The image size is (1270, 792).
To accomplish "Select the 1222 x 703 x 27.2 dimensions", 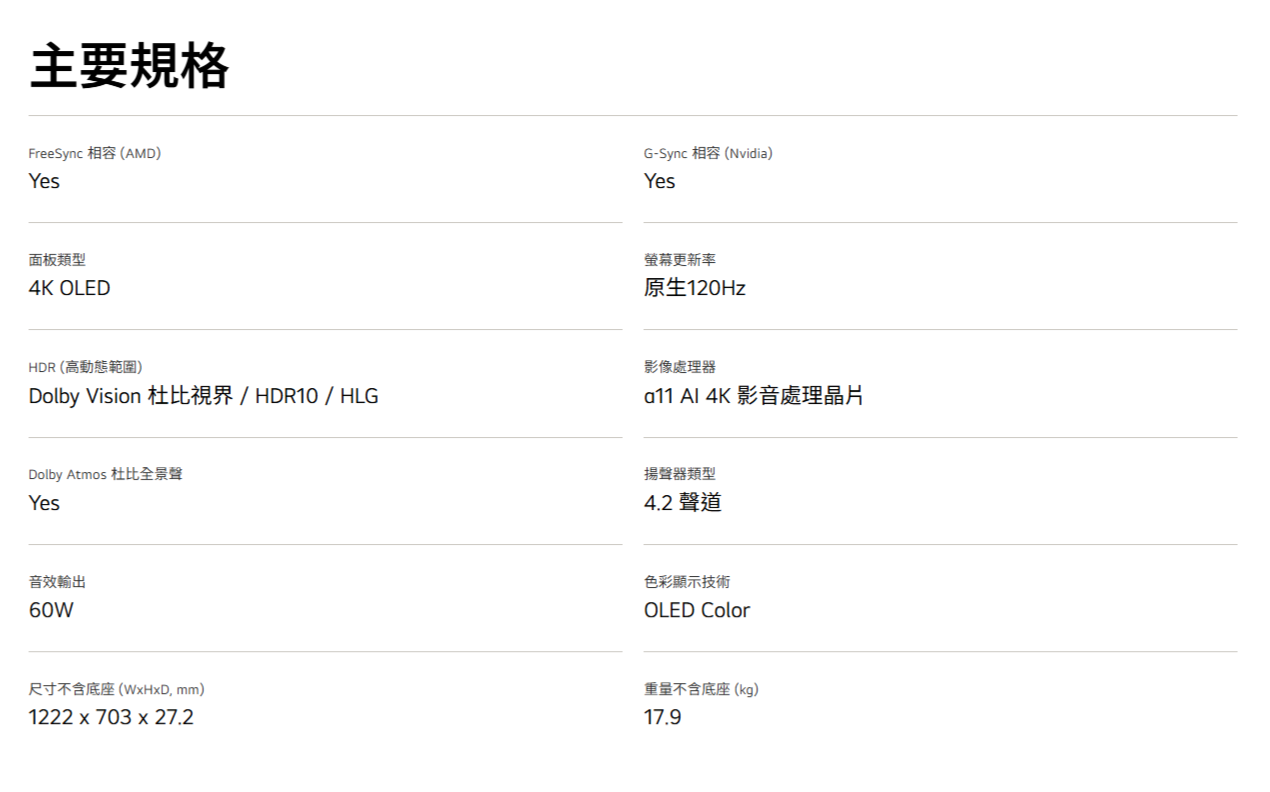I will pos(111,717).
